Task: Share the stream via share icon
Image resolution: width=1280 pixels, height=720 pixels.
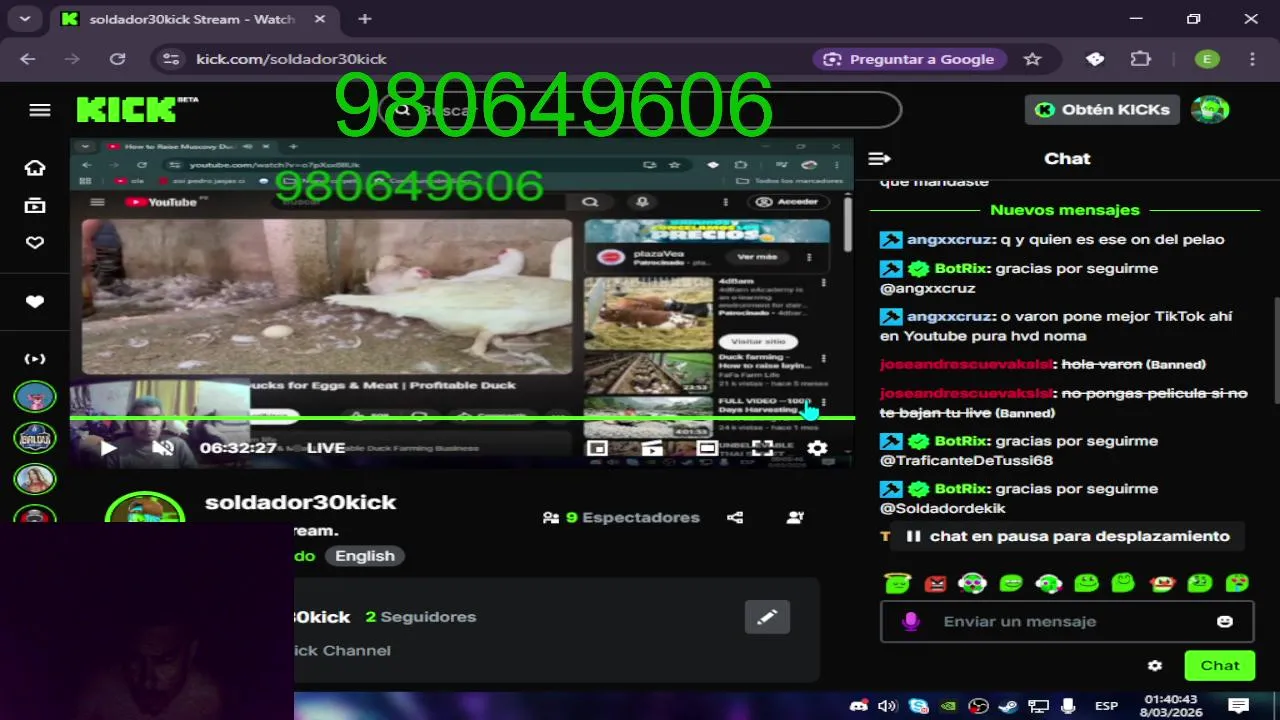Action: pyautogui.click(x=735, y=518)
